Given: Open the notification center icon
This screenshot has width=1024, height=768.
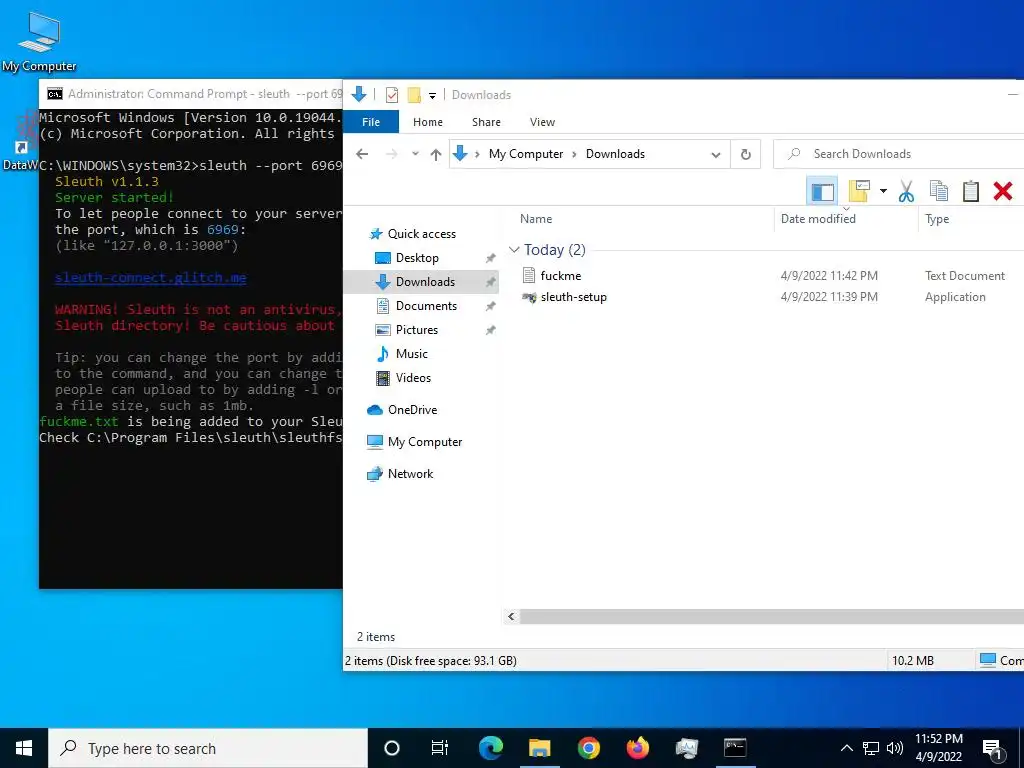Looking at the screenshot, I should 992,750.
